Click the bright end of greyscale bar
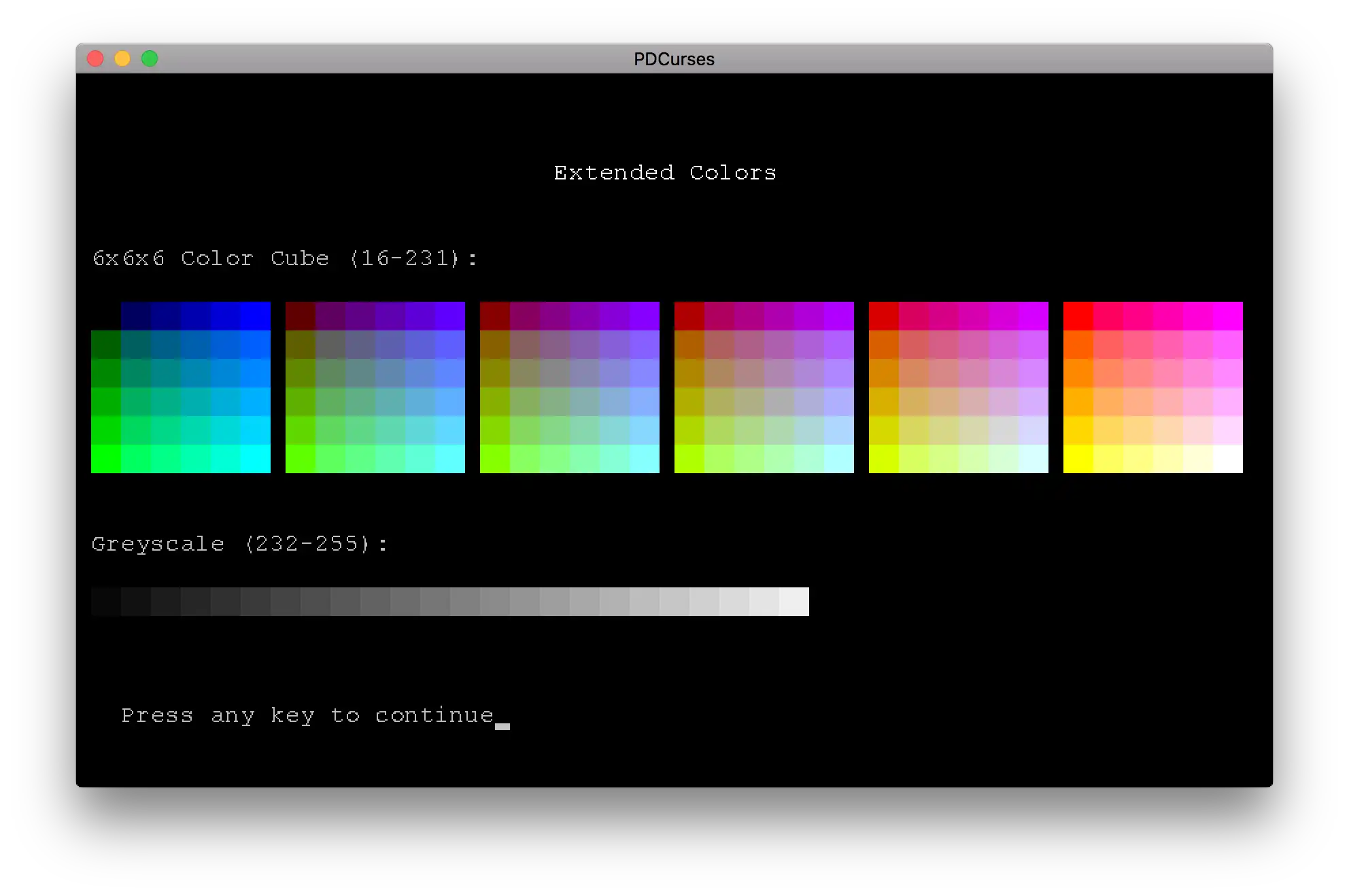Screen dimensions: 1349x896 [800, 600]
